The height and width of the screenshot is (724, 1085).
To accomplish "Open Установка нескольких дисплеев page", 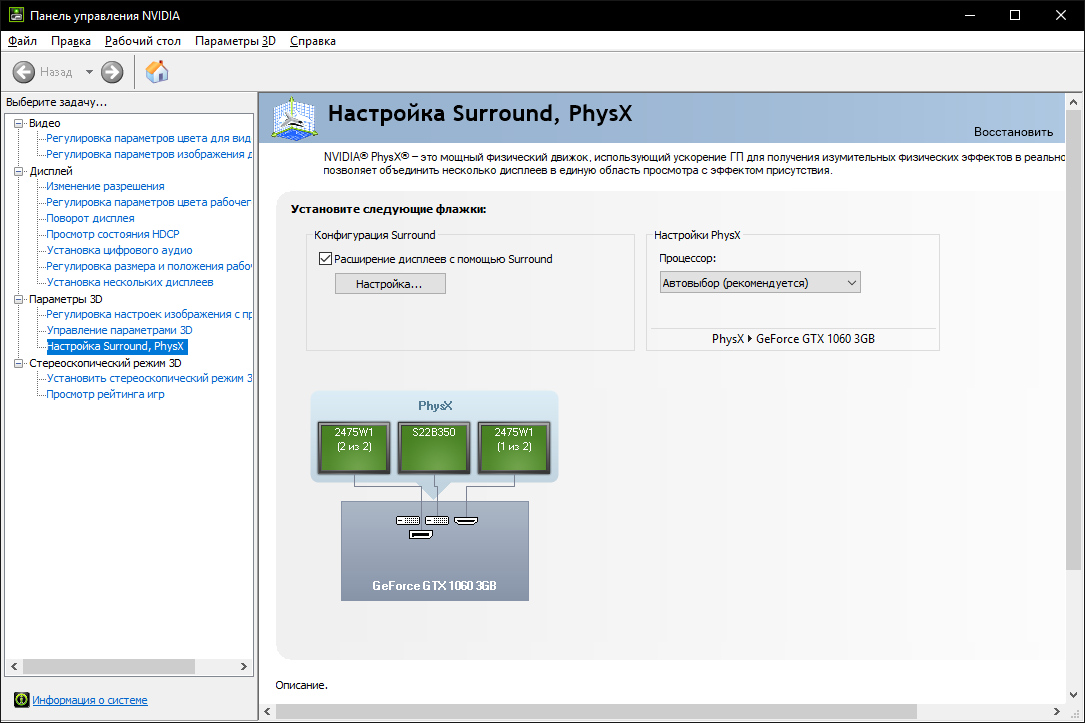I will (x=130, y=282).
